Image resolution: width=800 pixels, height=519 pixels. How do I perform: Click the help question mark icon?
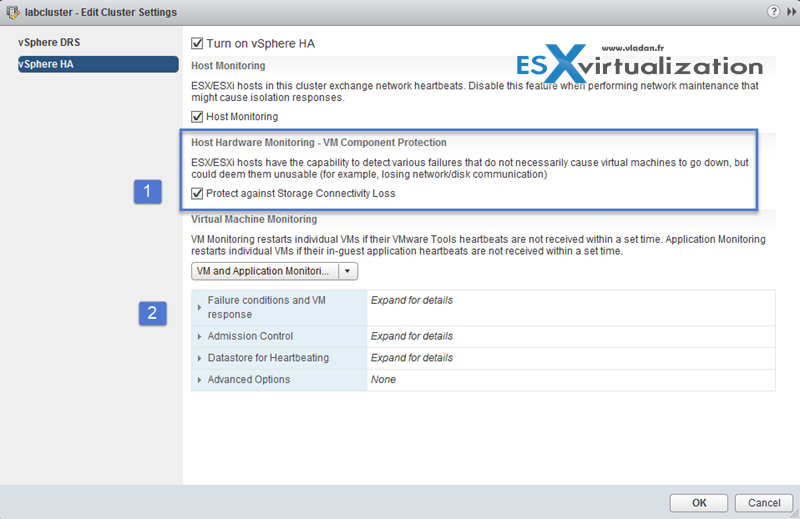tap(773, 11)
